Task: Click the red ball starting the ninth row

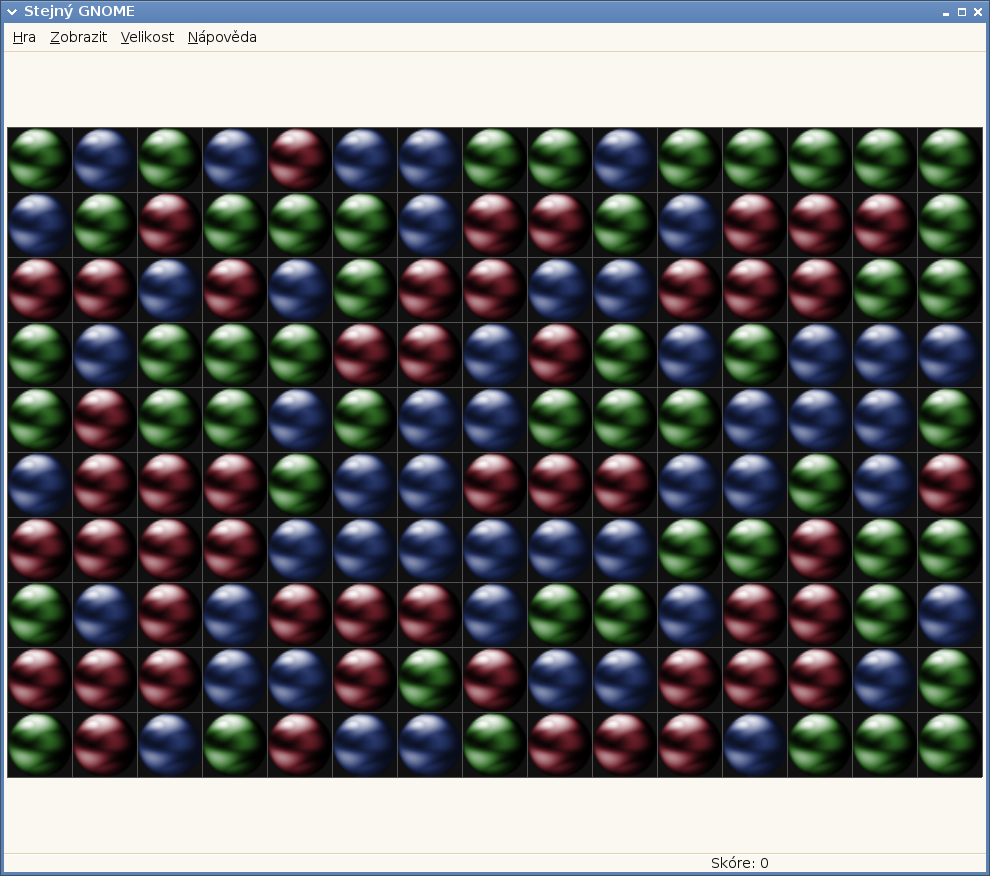Action: point(40,680)
